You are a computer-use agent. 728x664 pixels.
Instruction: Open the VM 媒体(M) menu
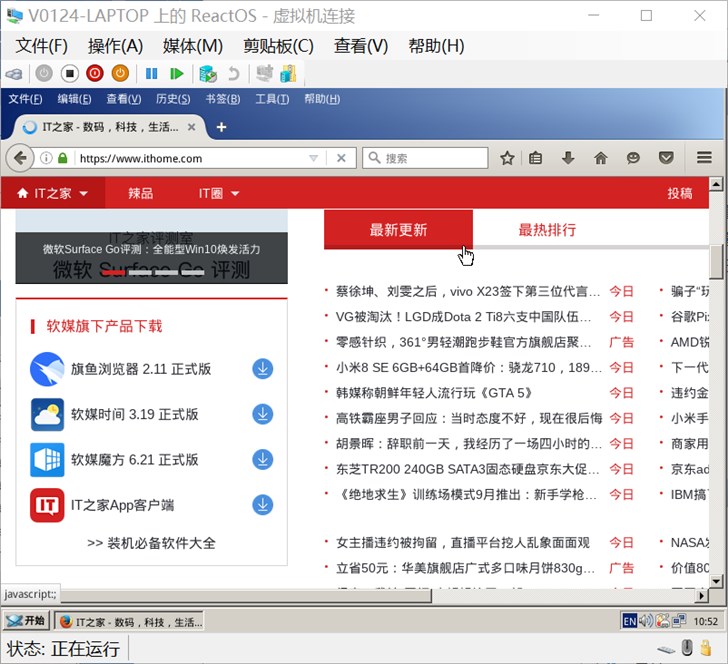(193, 46)
